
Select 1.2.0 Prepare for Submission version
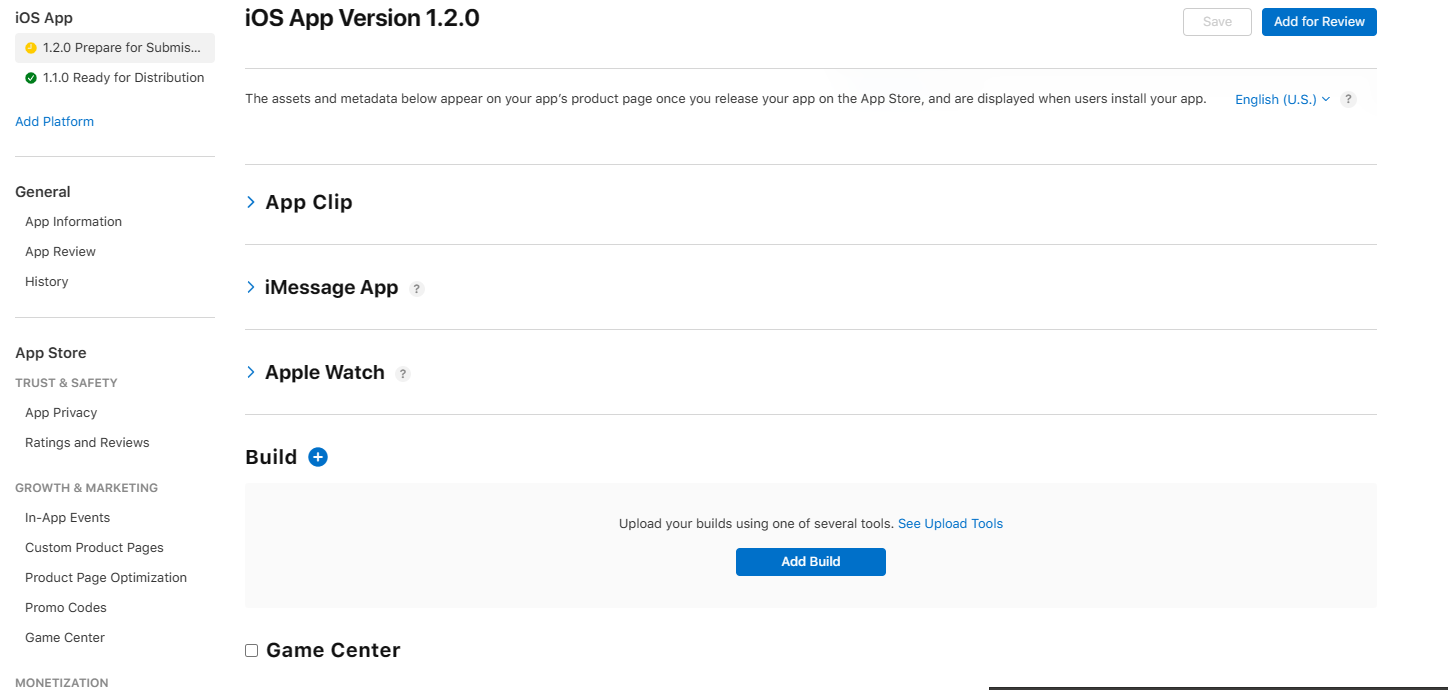(115, 47)
